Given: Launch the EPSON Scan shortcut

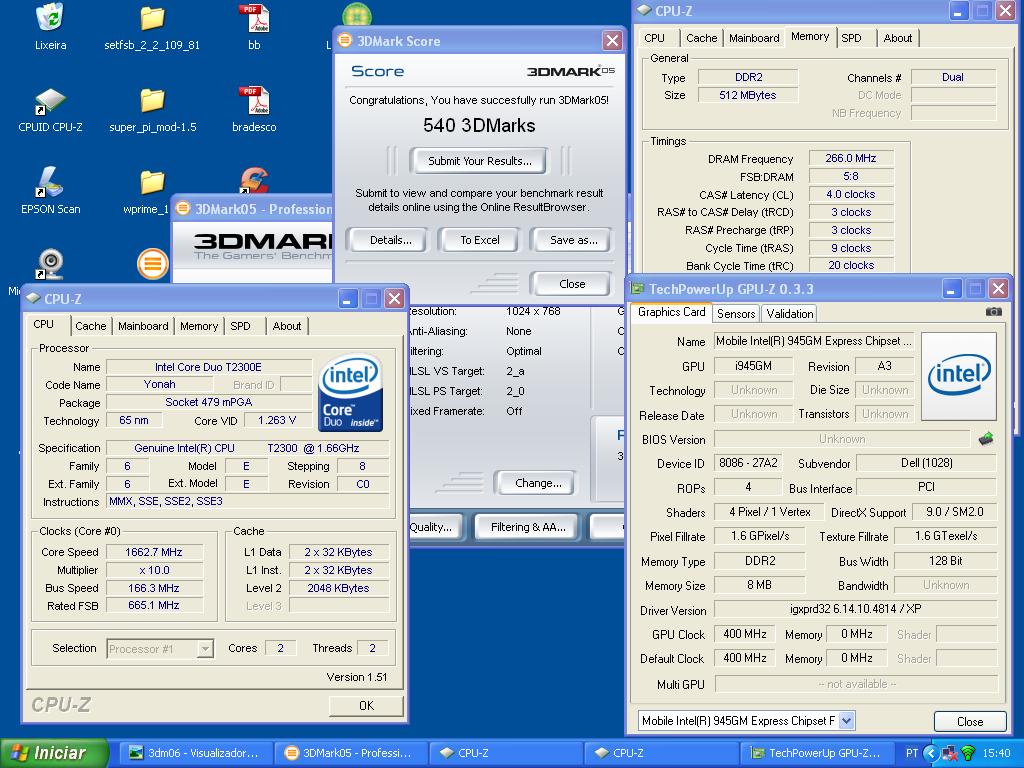Looking at the screenshot, I should coord(50,182).
